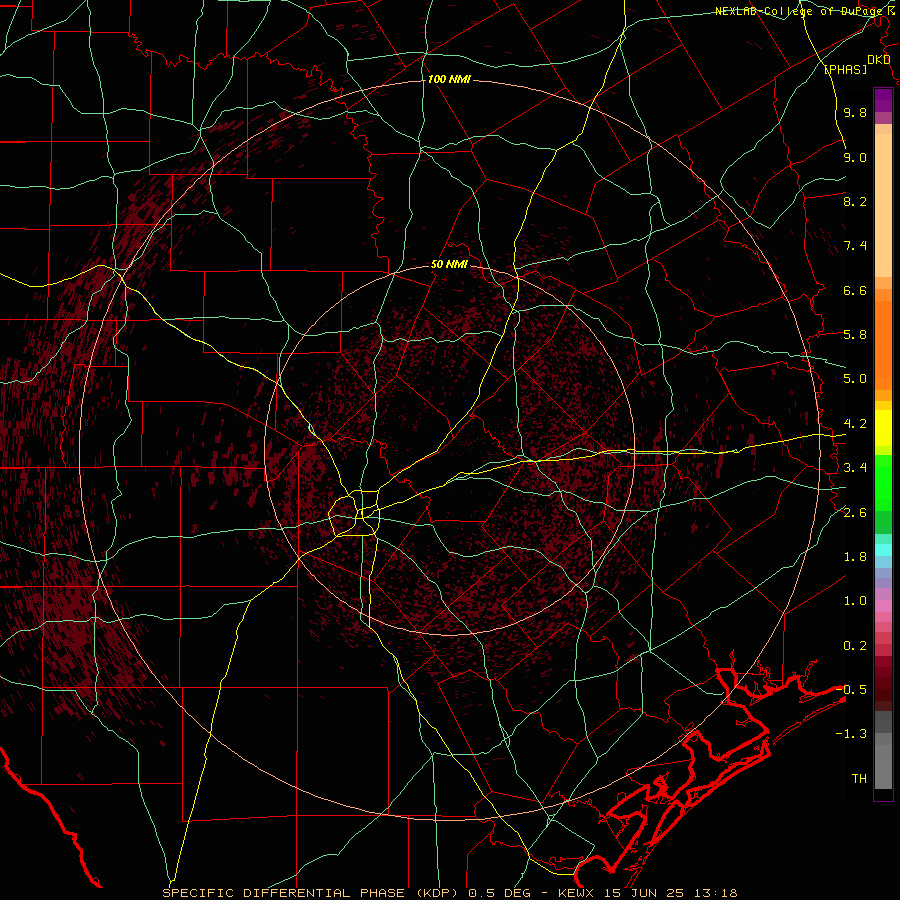This screenshot has height=900, width=900.
Task: Click the 8.2 scale label
Action: [x=855, y=201]
